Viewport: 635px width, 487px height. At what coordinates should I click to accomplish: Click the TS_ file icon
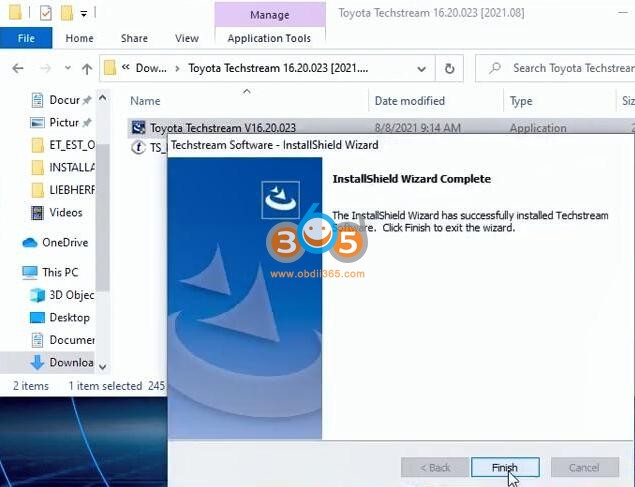pyautogui.click(x=139, y=147)
